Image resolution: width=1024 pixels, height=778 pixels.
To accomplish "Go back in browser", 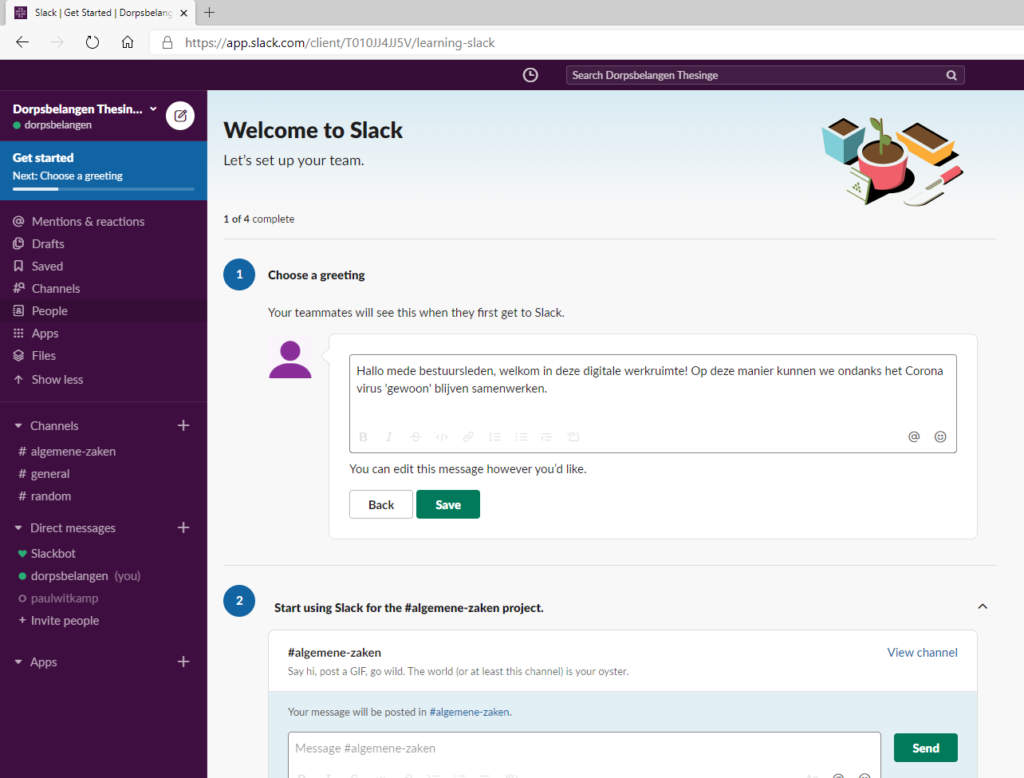I will pos(22,42).
